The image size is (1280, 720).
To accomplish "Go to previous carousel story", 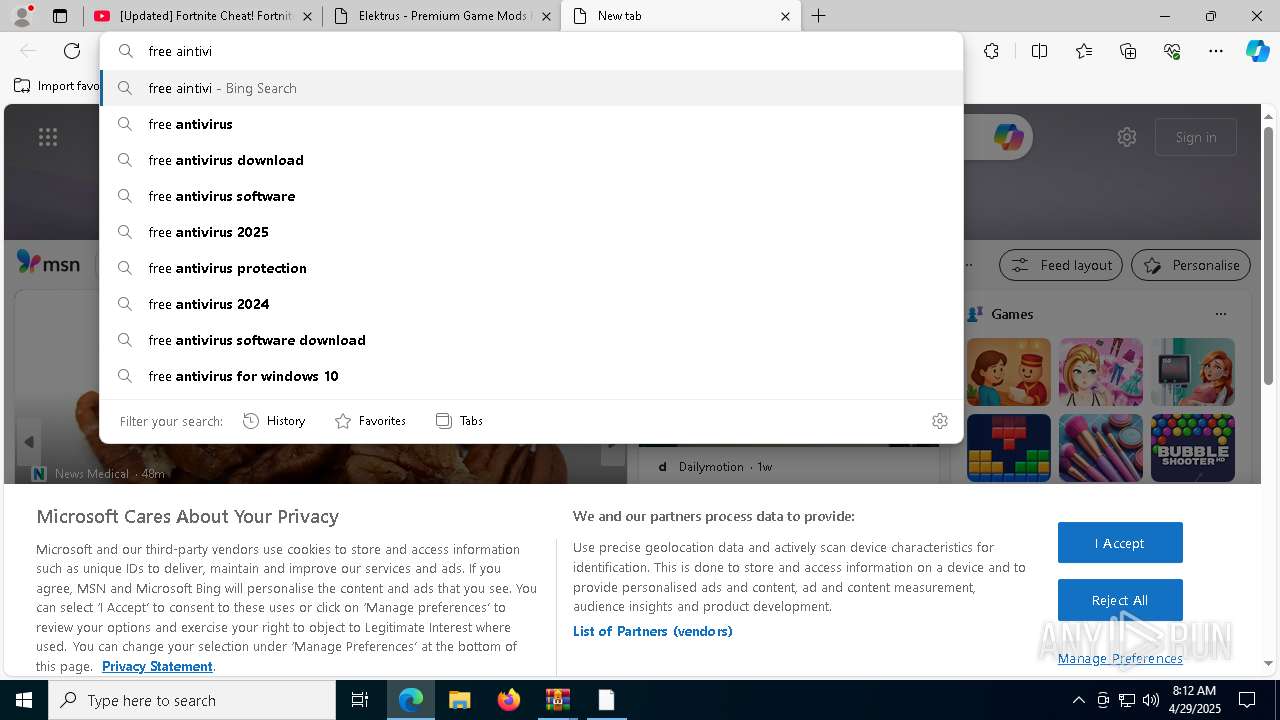I will pos(29,442).
